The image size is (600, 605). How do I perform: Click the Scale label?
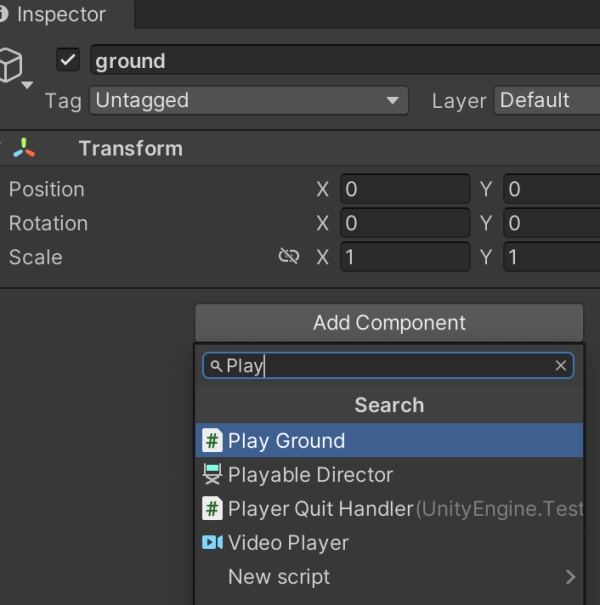(35, 257)
